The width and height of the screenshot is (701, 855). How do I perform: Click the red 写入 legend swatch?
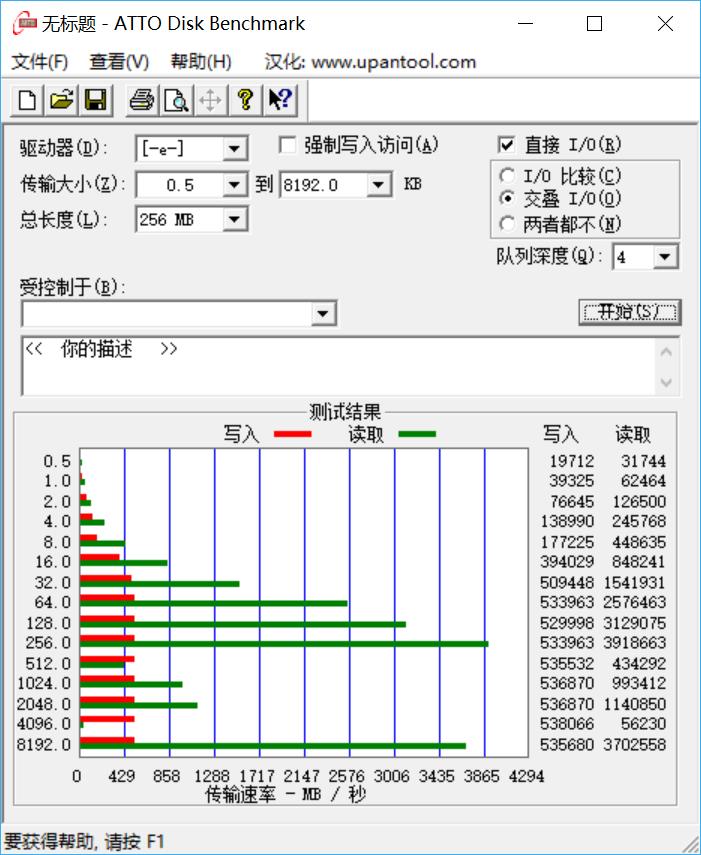[x=293, y=434]
